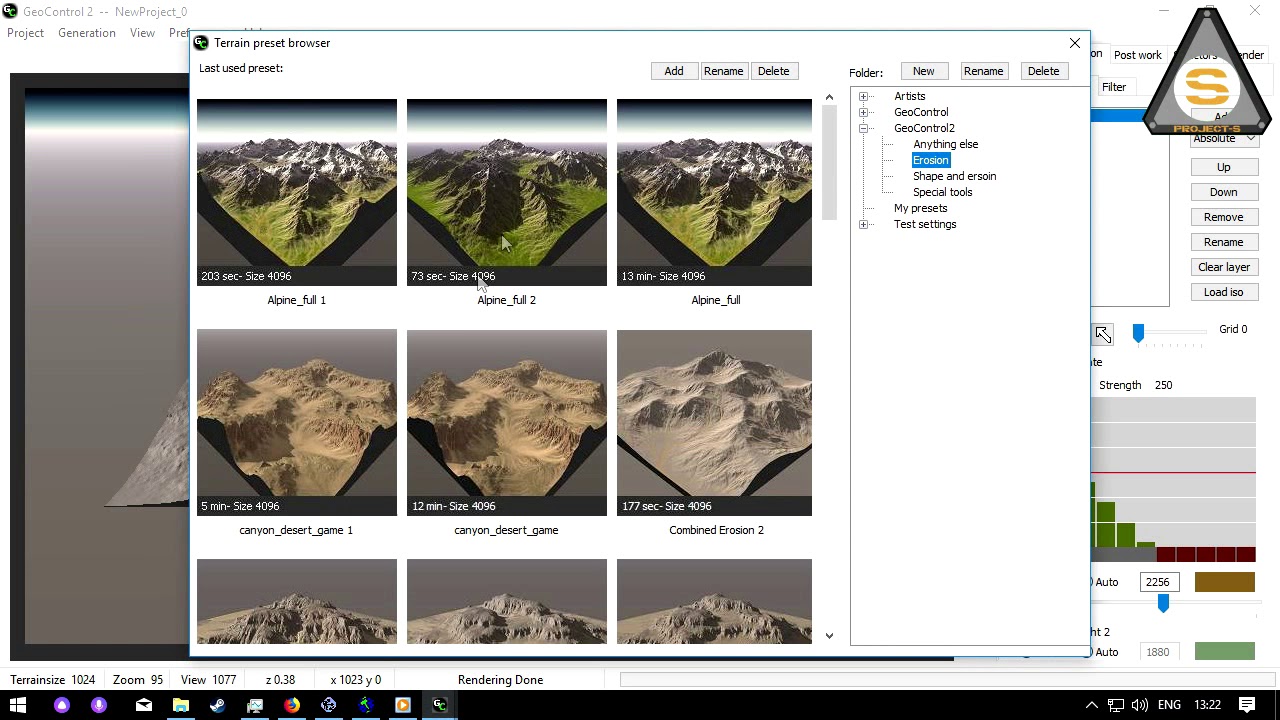Open the Windows Start menu
Viewport: 1280px width, 720px height.
[18, 705]
